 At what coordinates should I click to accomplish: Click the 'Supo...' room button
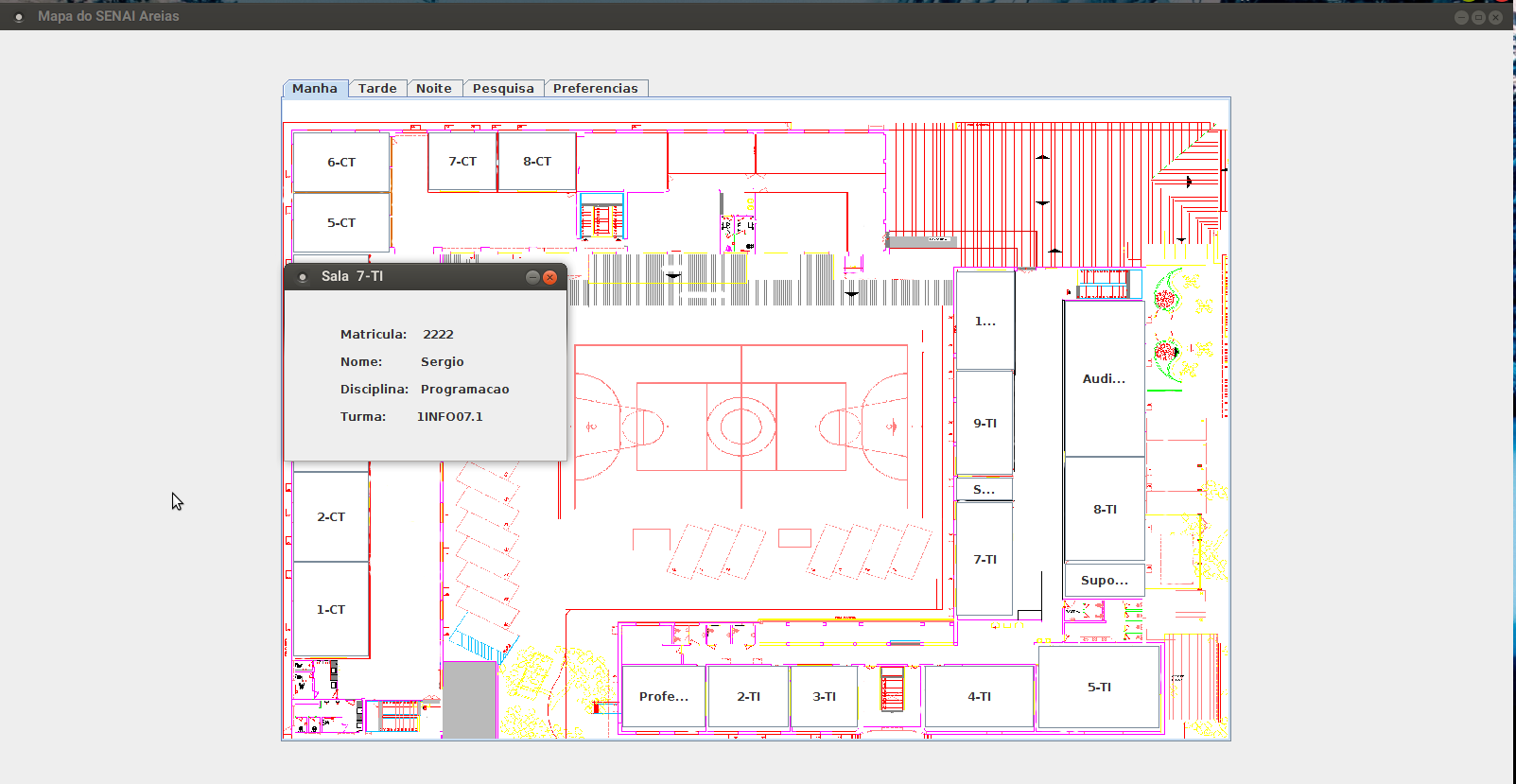tap(1105, 581)
